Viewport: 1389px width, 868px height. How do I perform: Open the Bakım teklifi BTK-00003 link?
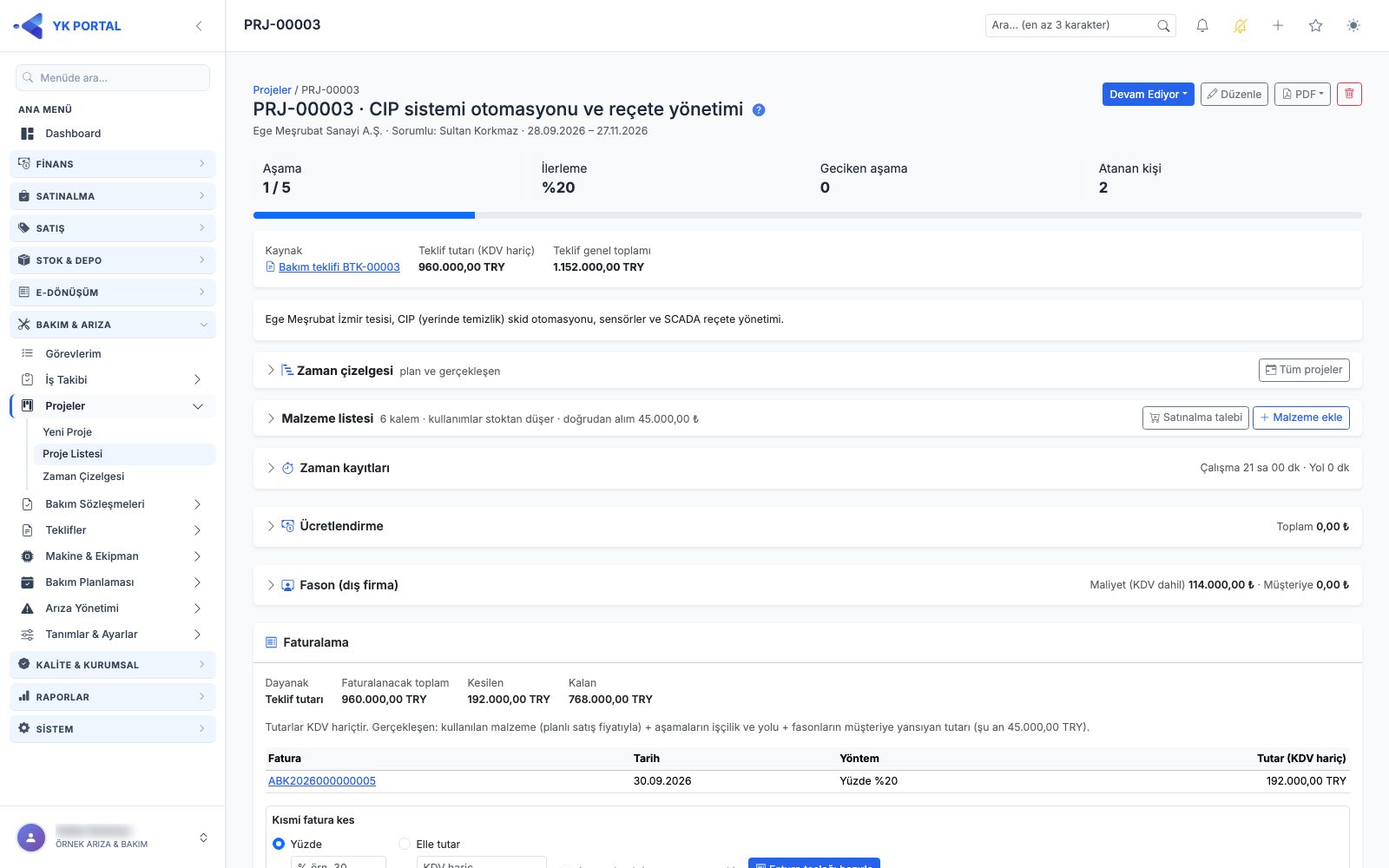[339, 267]
